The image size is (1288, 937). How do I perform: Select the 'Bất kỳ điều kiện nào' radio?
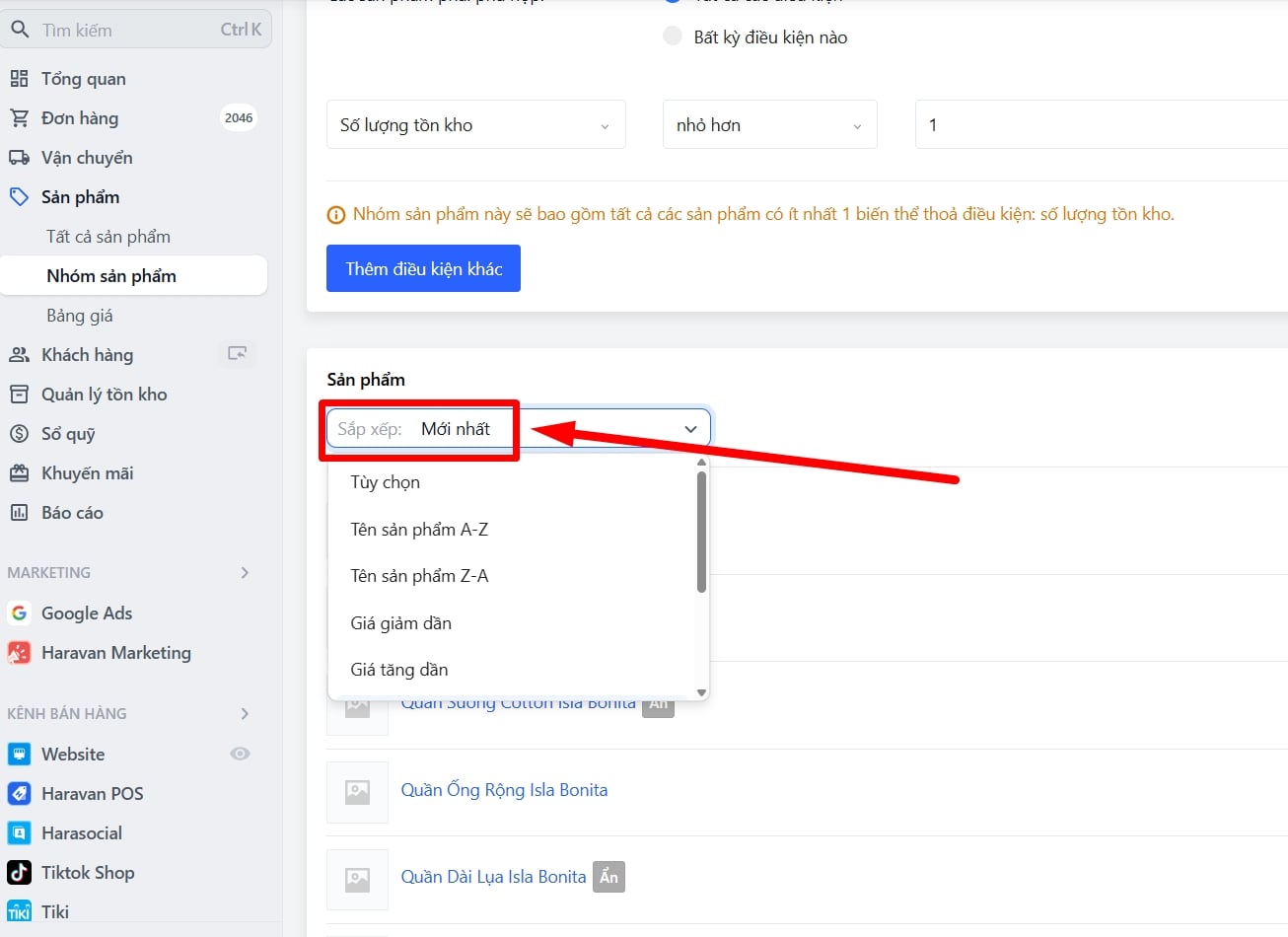click(673, 36)
